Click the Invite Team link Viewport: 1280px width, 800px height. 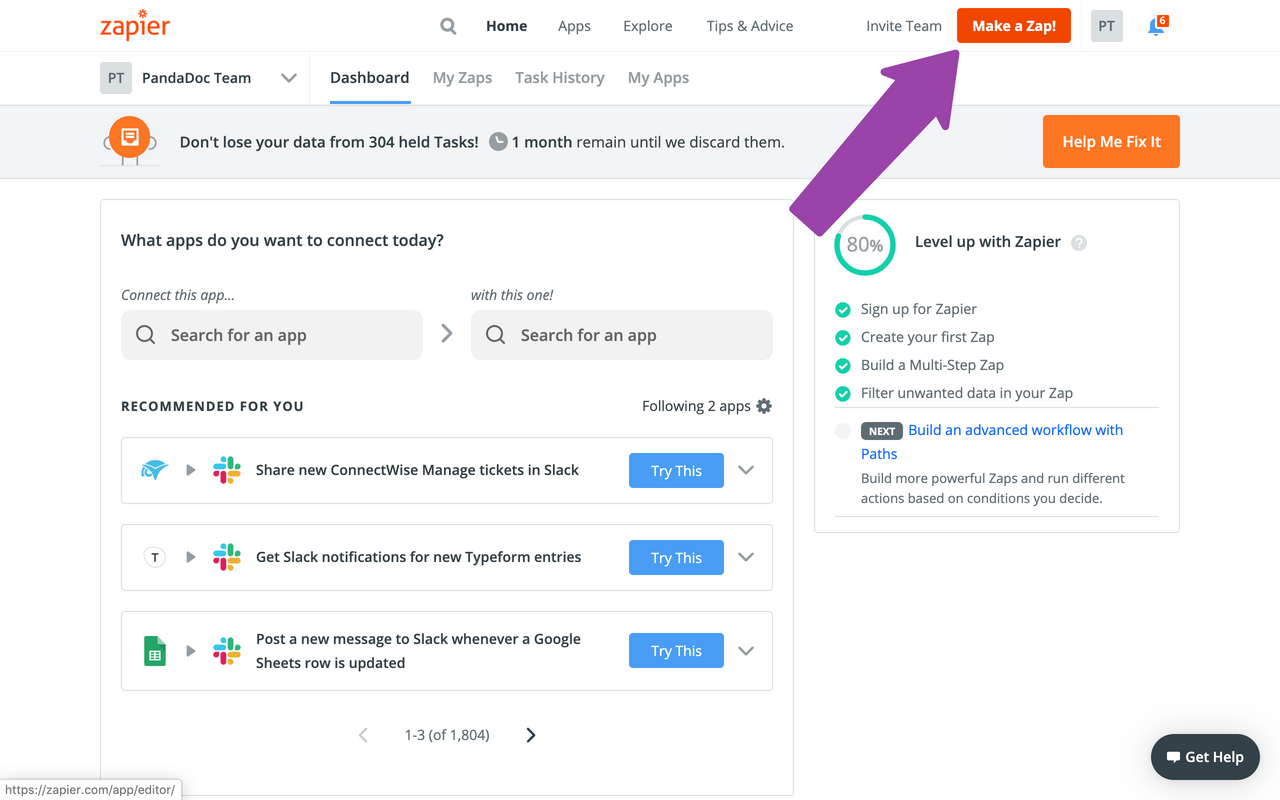904,26
